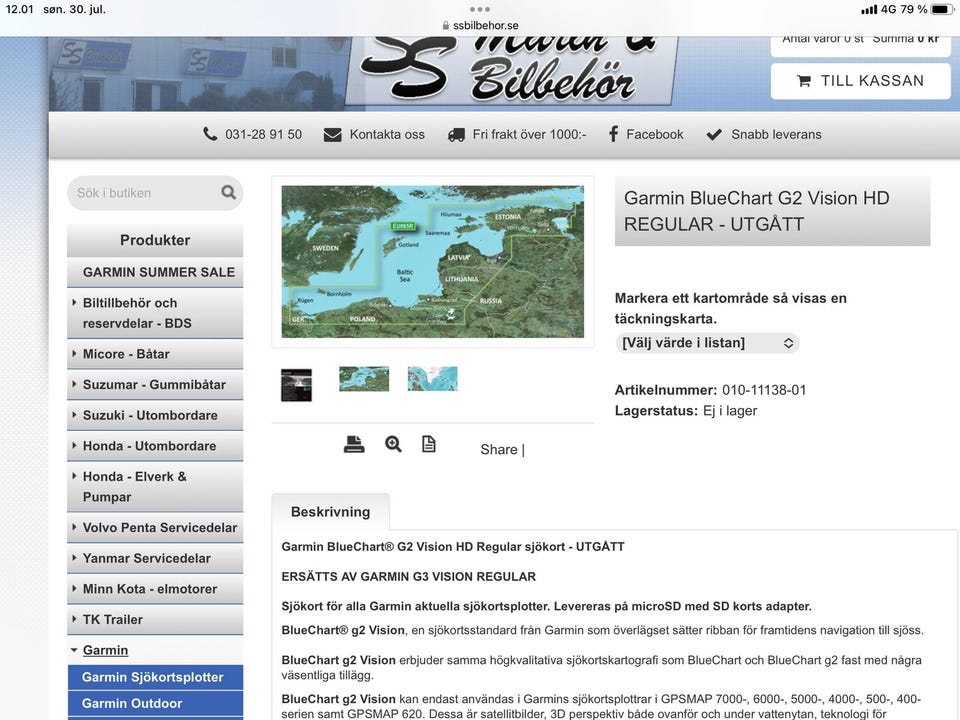
Task: Tap the ssbilbehor.se address bar
Action: (x=480, y=26)
